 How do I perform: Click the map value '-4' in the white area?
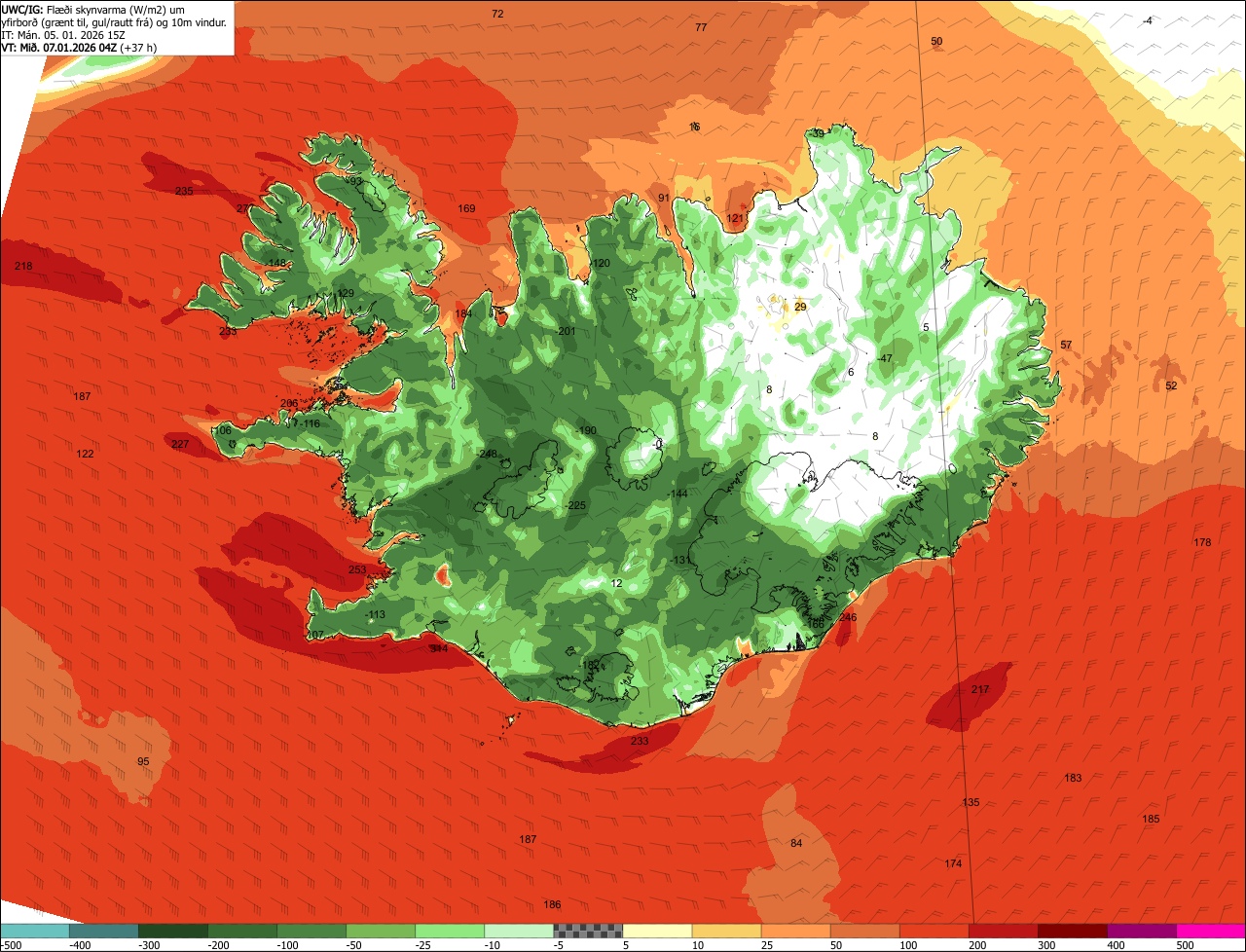(1148, 21)
